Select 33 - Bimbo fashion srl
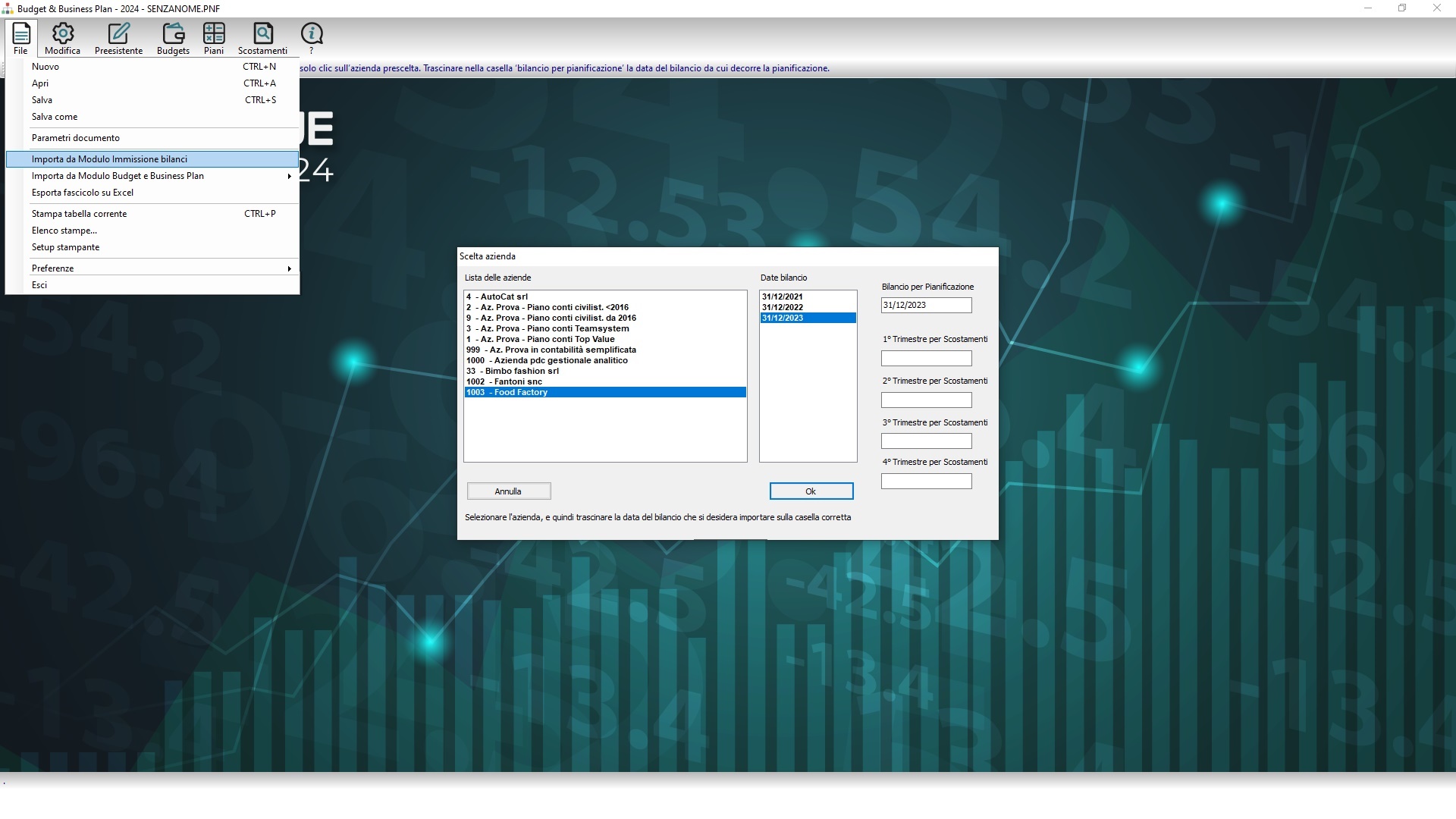The height and width of the screenshot is (819, 1456). click(x=605, y=371)
